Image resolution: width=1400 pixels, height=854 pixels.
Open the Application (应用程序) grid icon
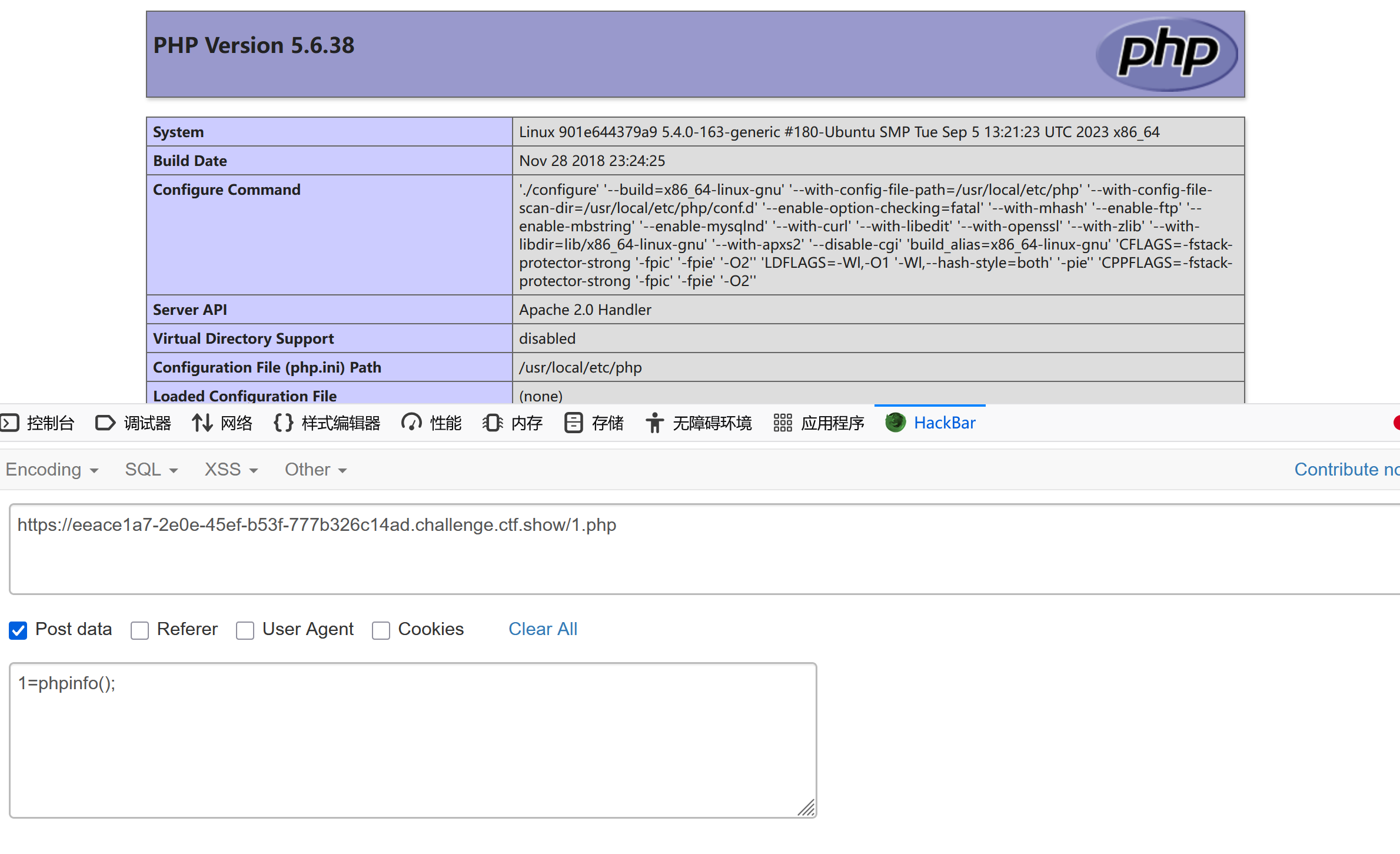click(782, 423)
